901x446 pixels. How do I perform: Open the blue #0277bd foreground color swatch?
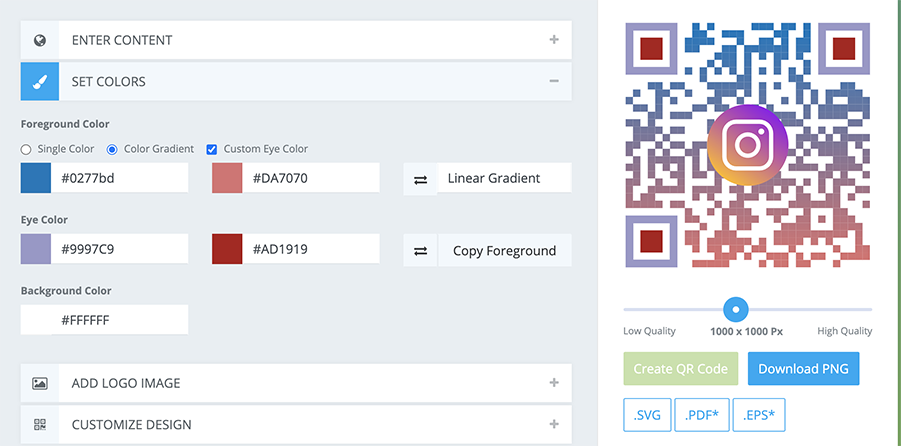36,178
